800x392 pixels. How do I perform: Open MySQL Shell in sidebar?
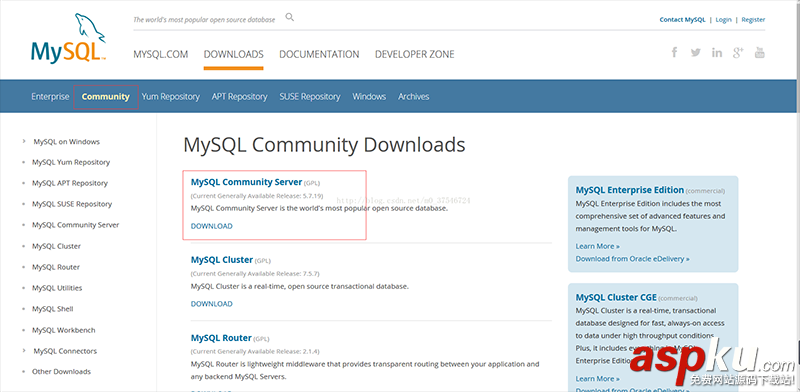(53, 309)
